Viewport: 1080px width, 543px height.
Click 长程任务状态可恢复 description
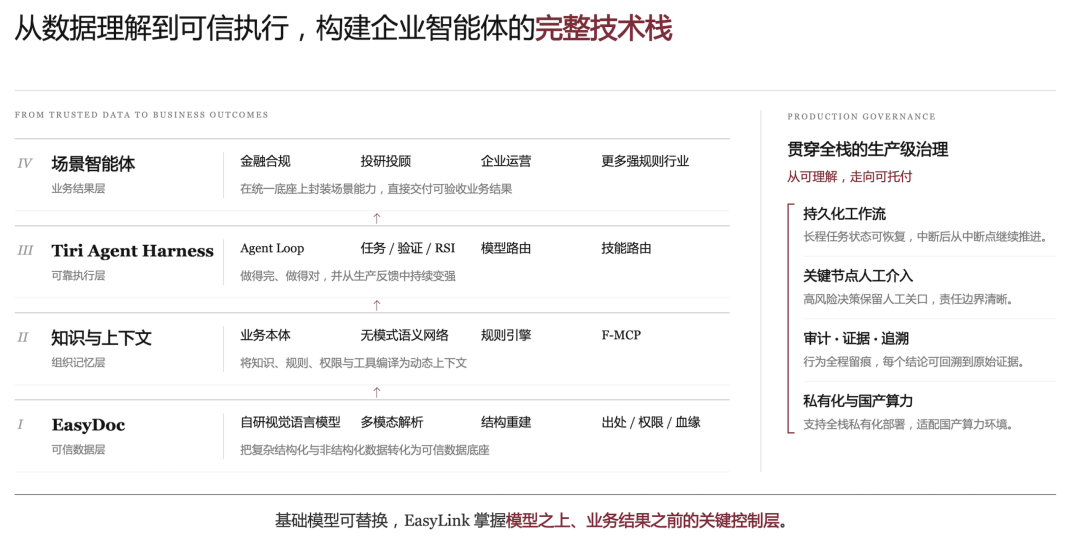[926, 237]
